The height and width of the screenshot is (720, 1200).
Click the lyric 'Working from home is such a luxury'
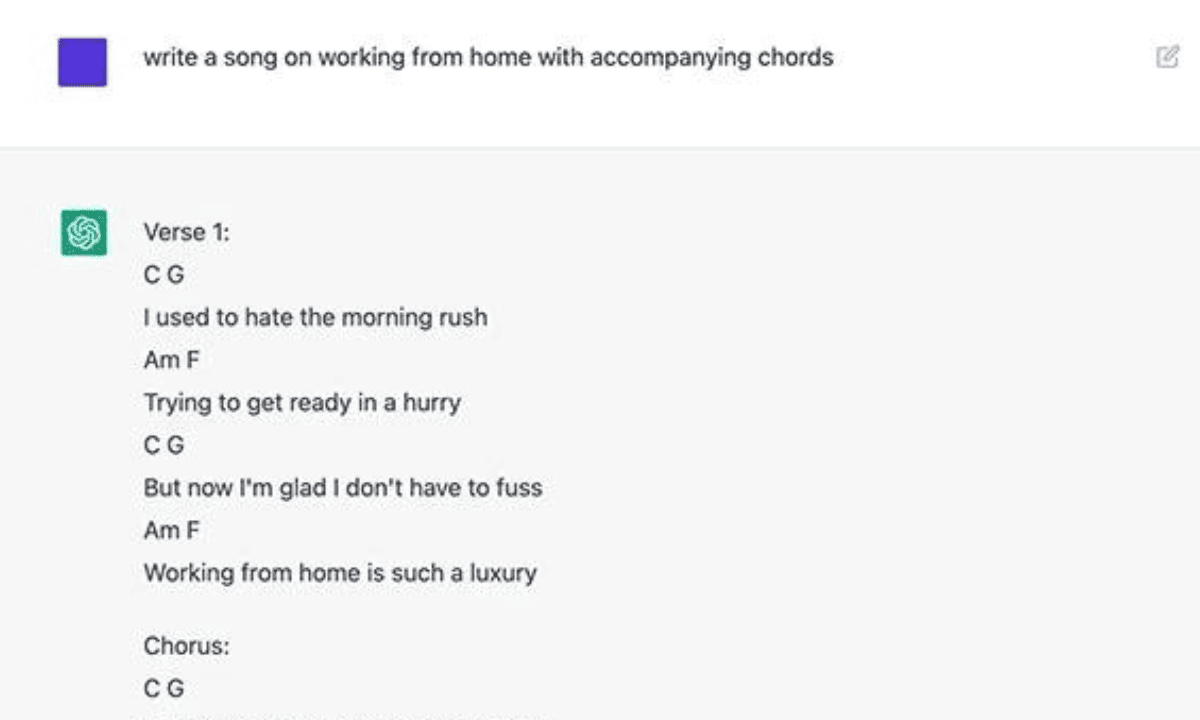340,573
